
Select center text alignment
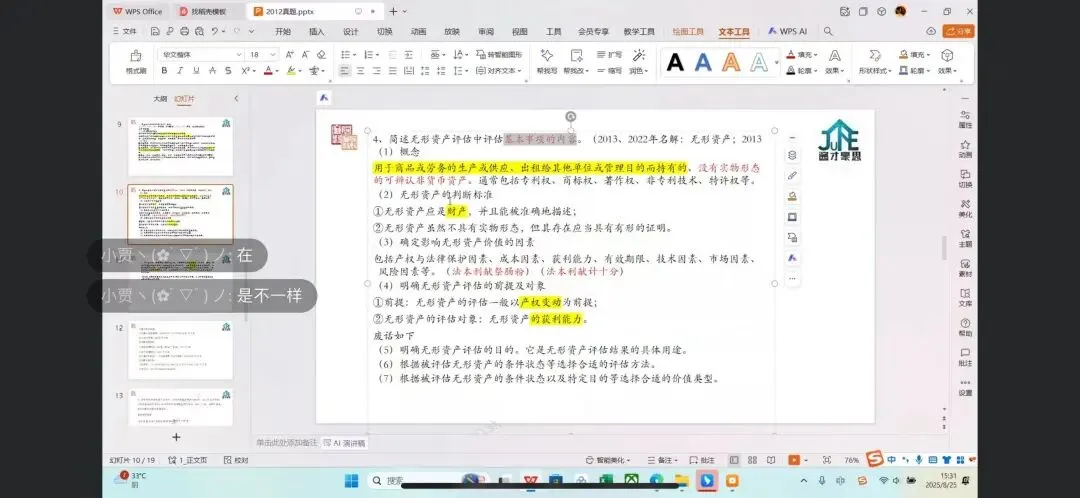[360, 70]
